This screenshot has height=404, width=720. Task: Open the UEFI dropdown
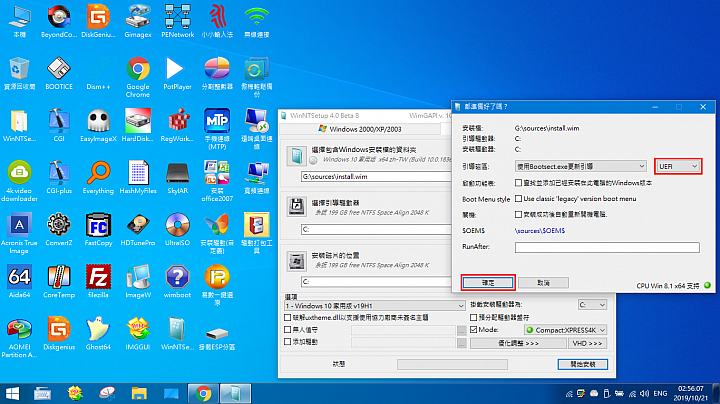678,166
